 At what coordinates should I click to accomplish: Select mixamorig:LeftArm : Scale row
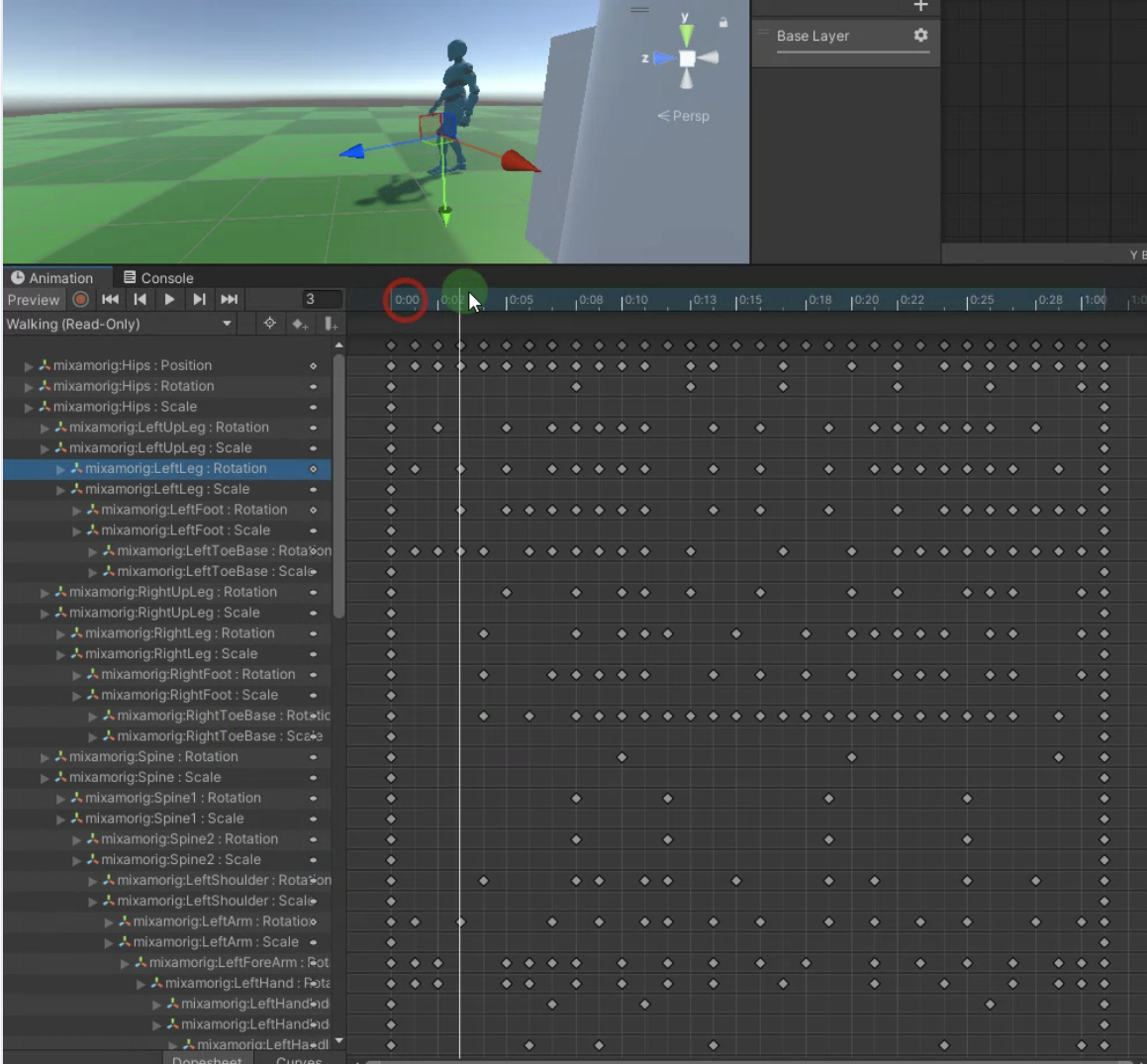(x=167, y=942)
